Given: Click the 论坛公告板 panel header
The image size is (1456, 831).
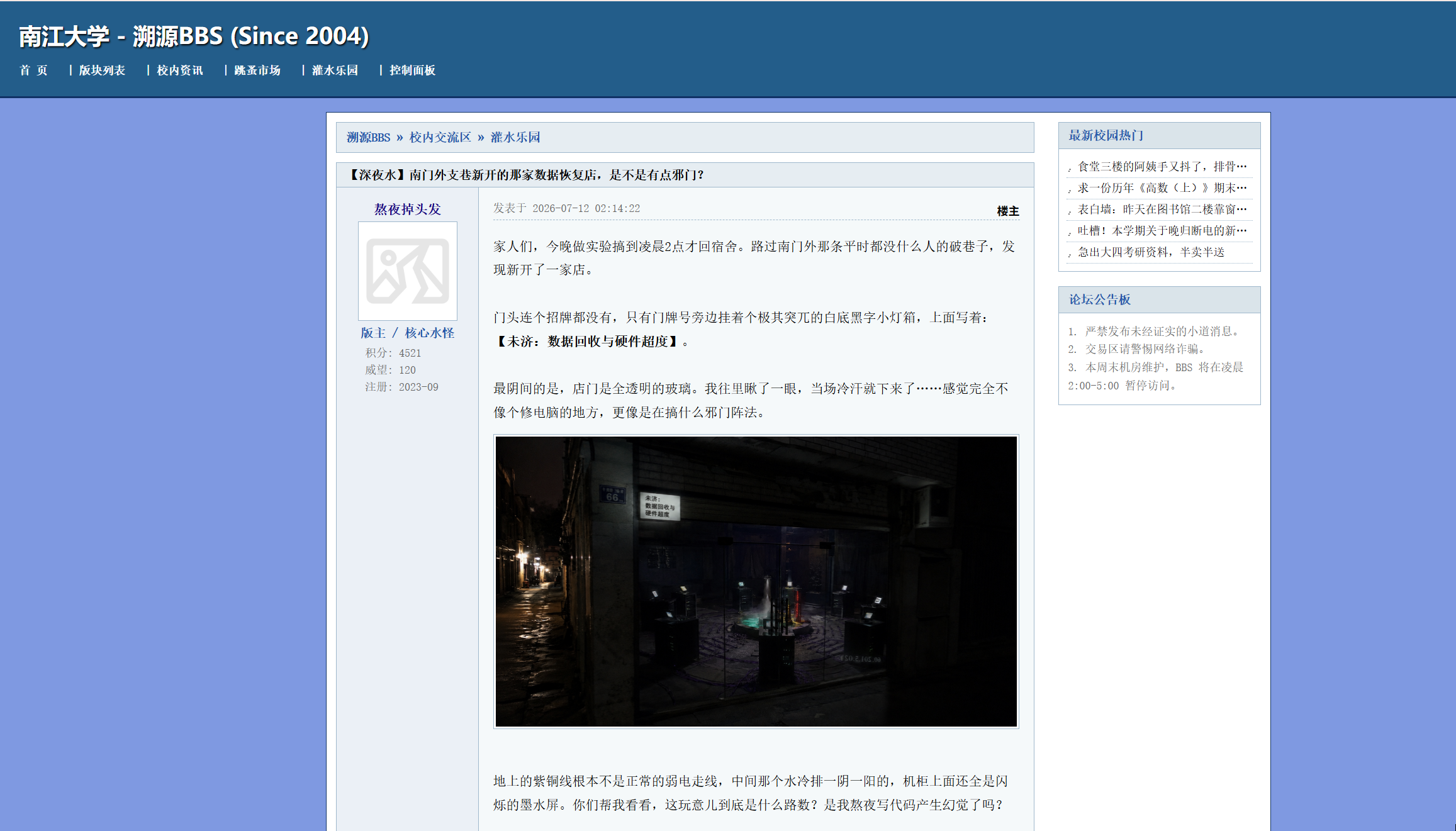Looking at the screenshot, I should point(1159,299).
